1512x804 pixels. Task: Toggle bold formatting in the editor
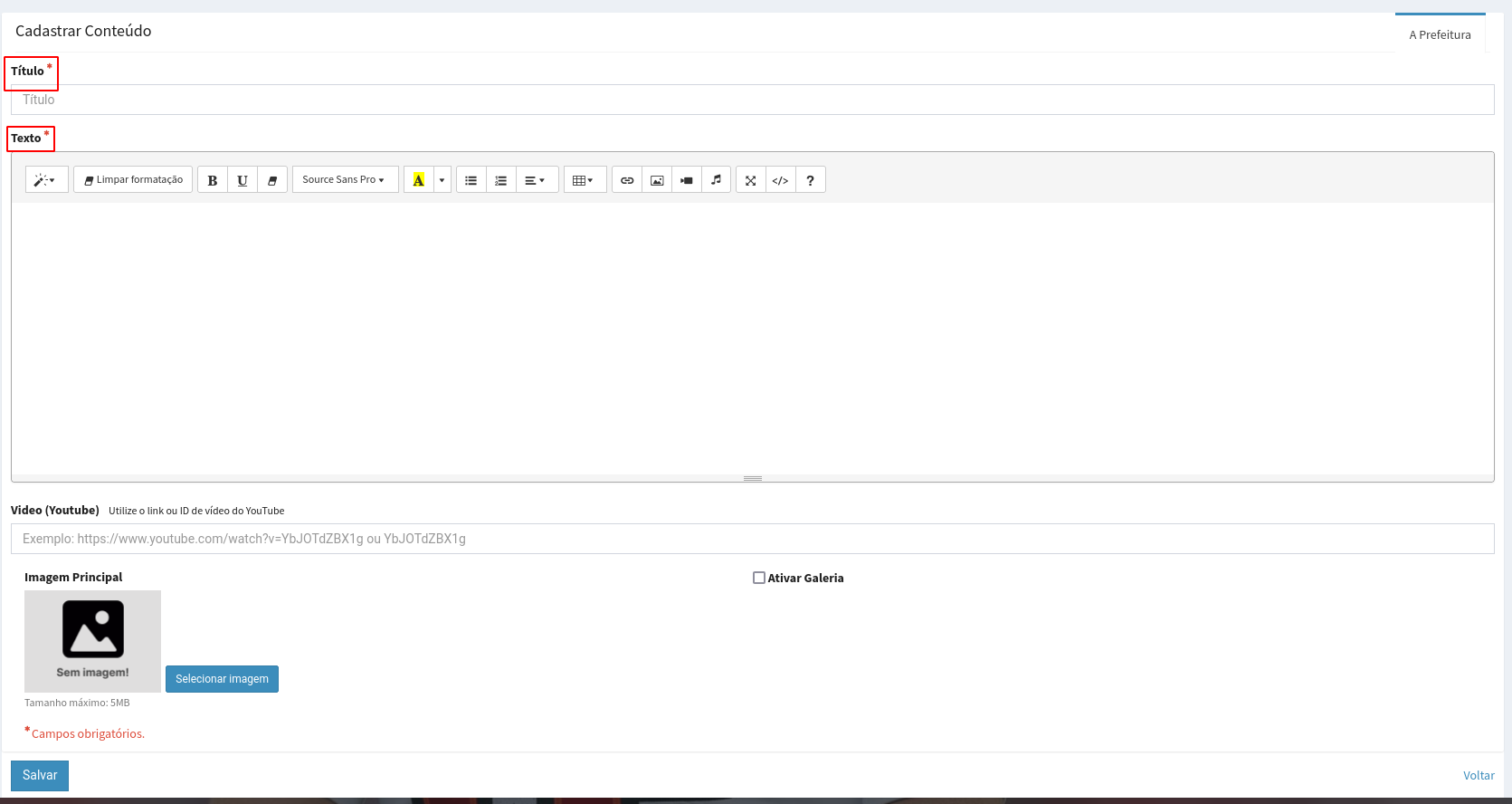coord(213,180)
